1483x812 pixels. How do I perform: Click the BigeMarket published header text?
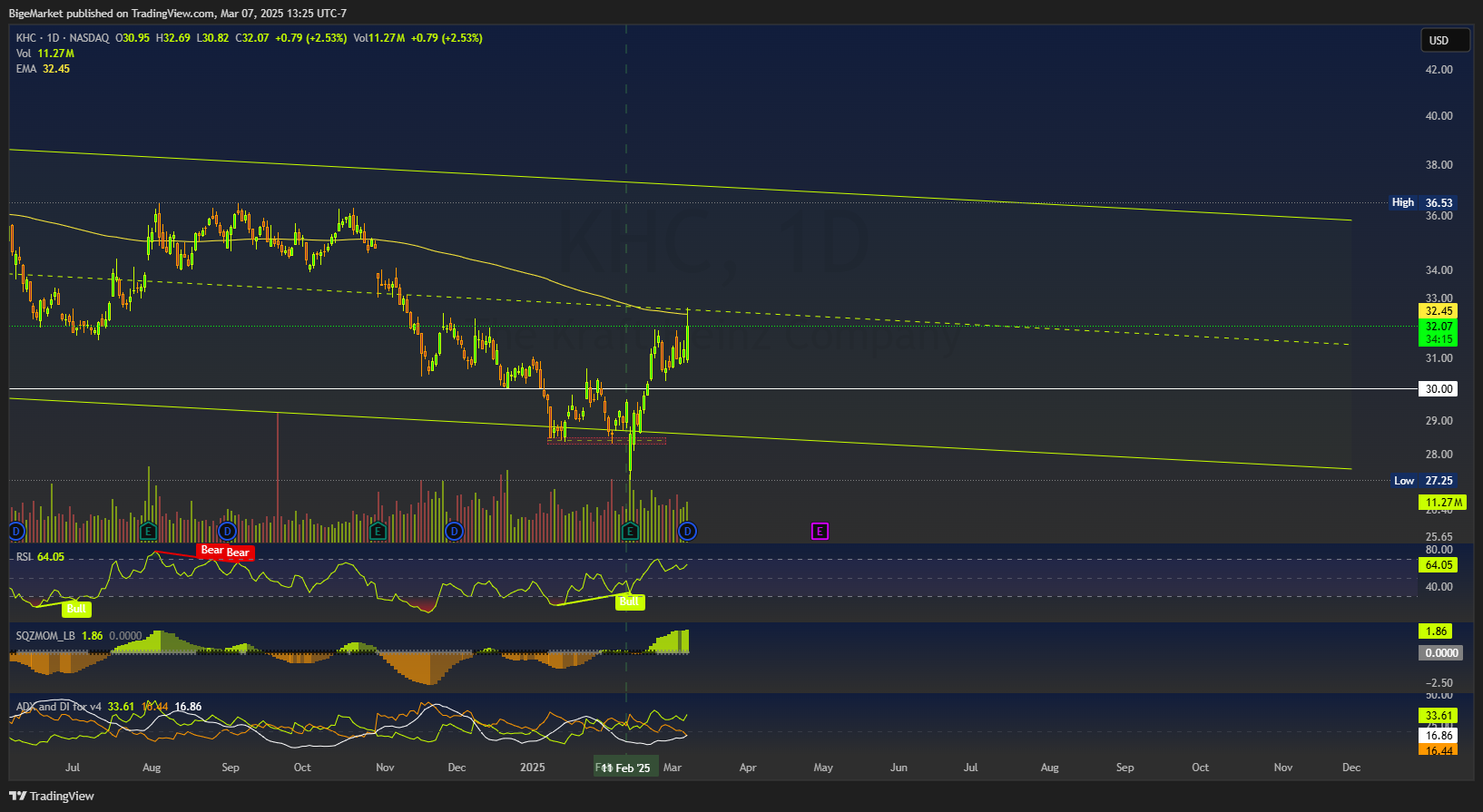[178, 14]
